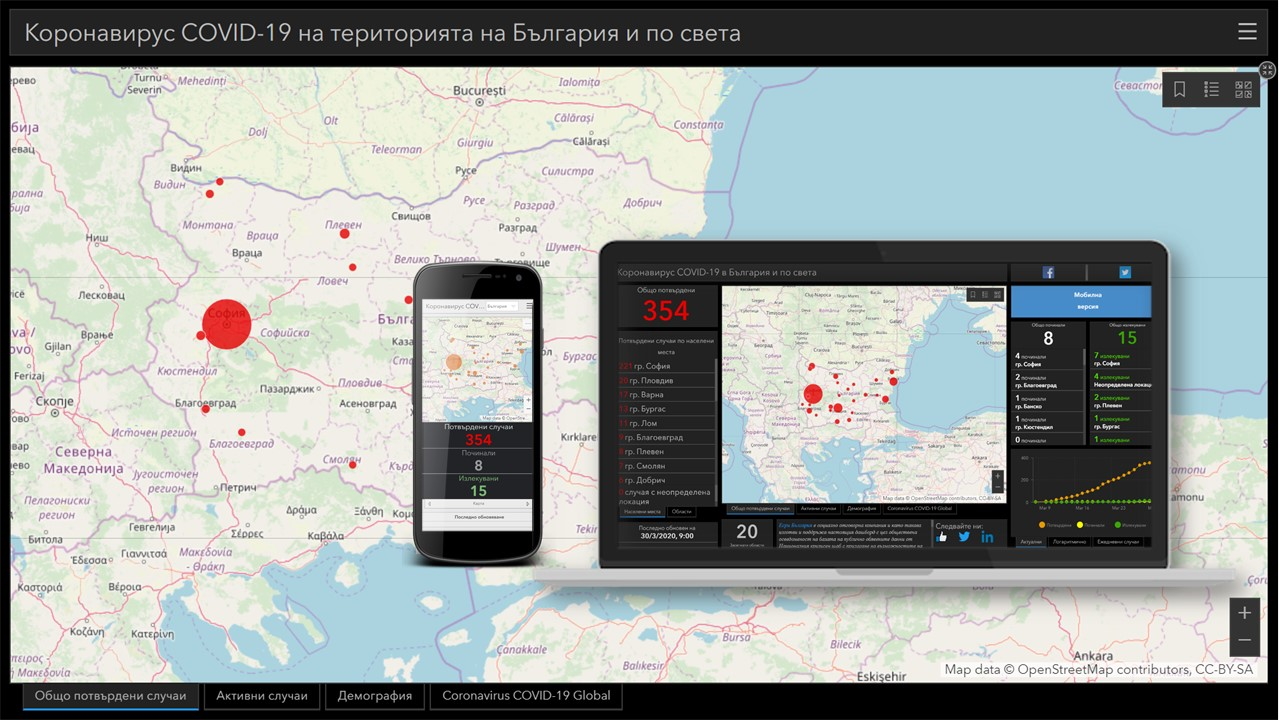Select the red marker beside Плевен
This screenshot has width=1280, height=720.
345,233
